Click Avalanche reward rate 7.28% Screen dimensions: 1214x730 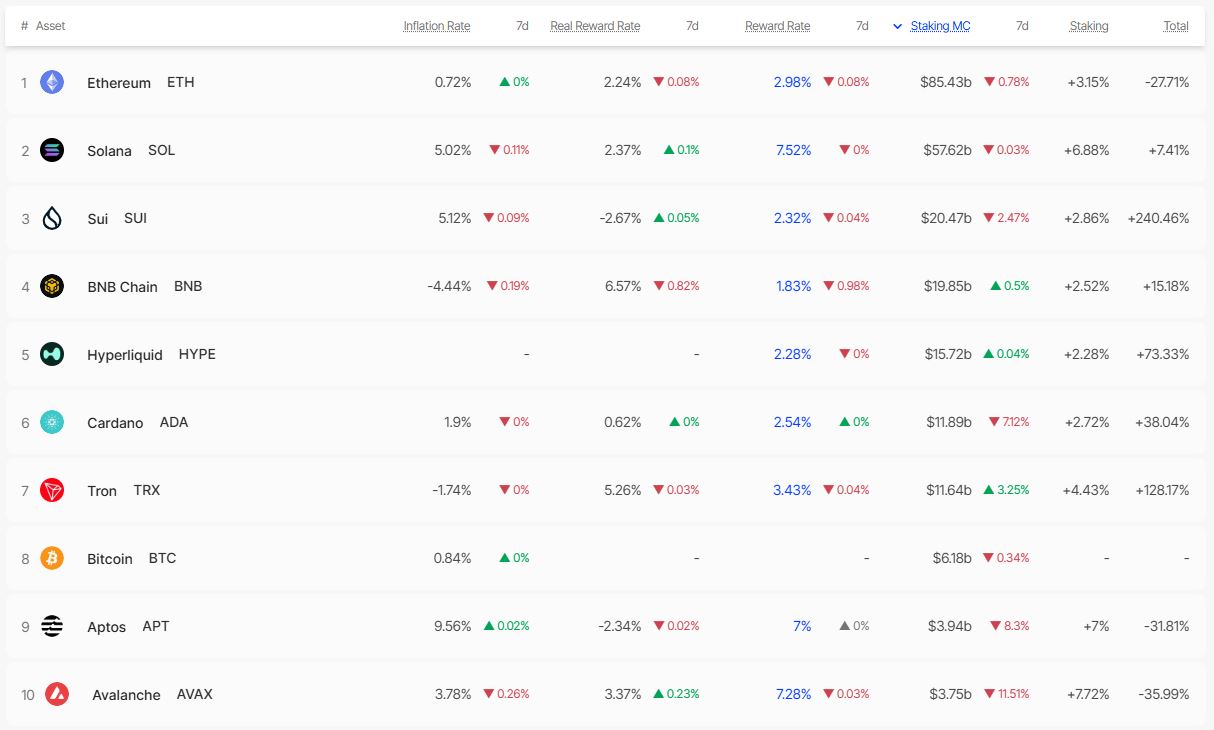coord(793,694)
